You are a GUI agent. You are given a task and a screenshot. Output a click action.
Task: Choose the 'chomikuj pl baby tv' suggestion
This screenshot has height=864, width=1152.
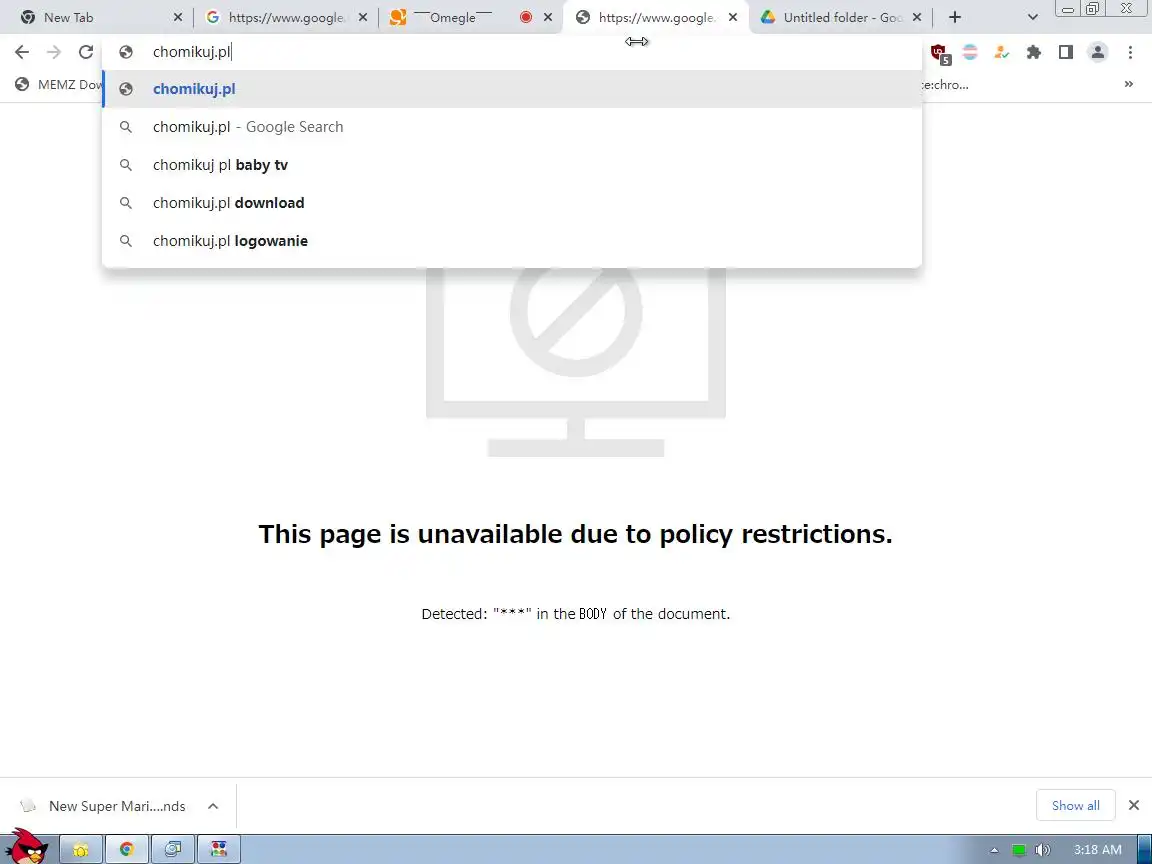(512, 165)
